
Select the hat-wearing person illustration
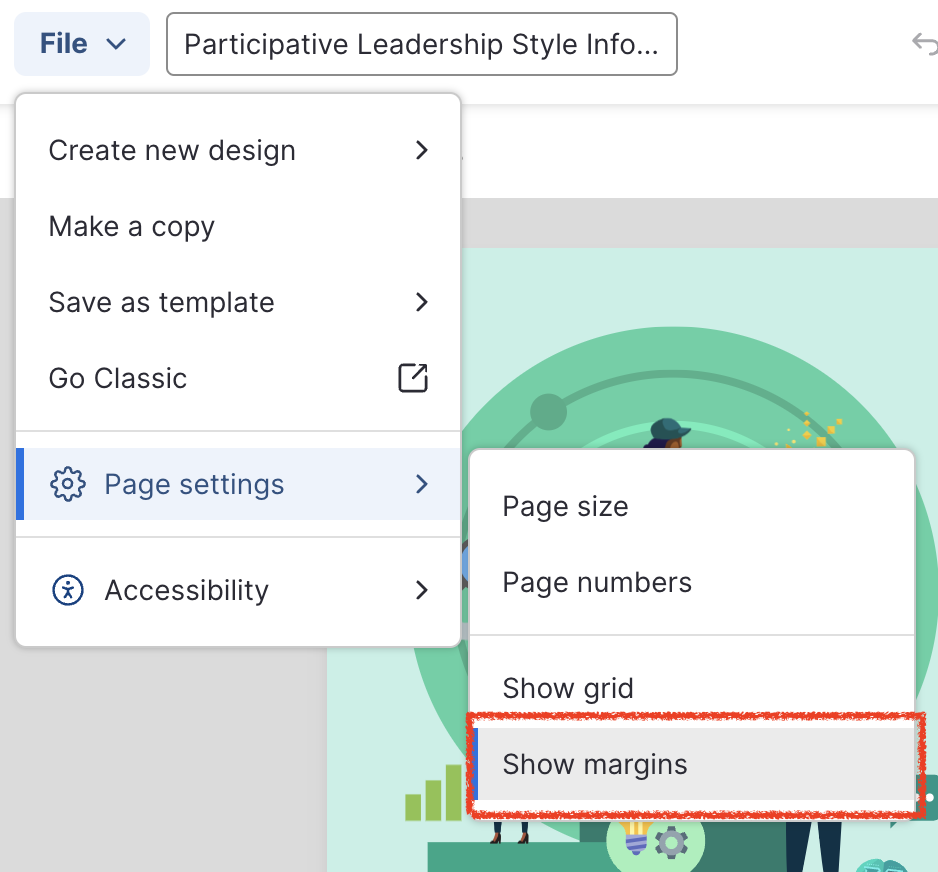pyautogui.click(x=667, y=433)
